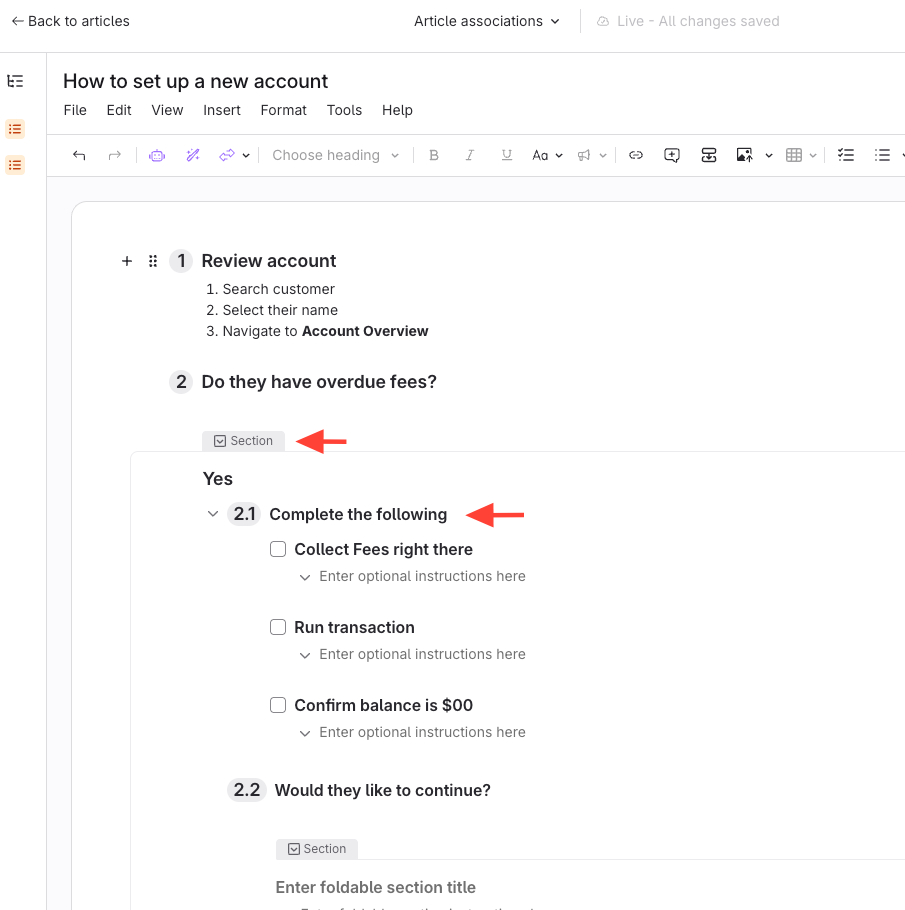
Task: Click the insert link icon
Action: point(635,155)
